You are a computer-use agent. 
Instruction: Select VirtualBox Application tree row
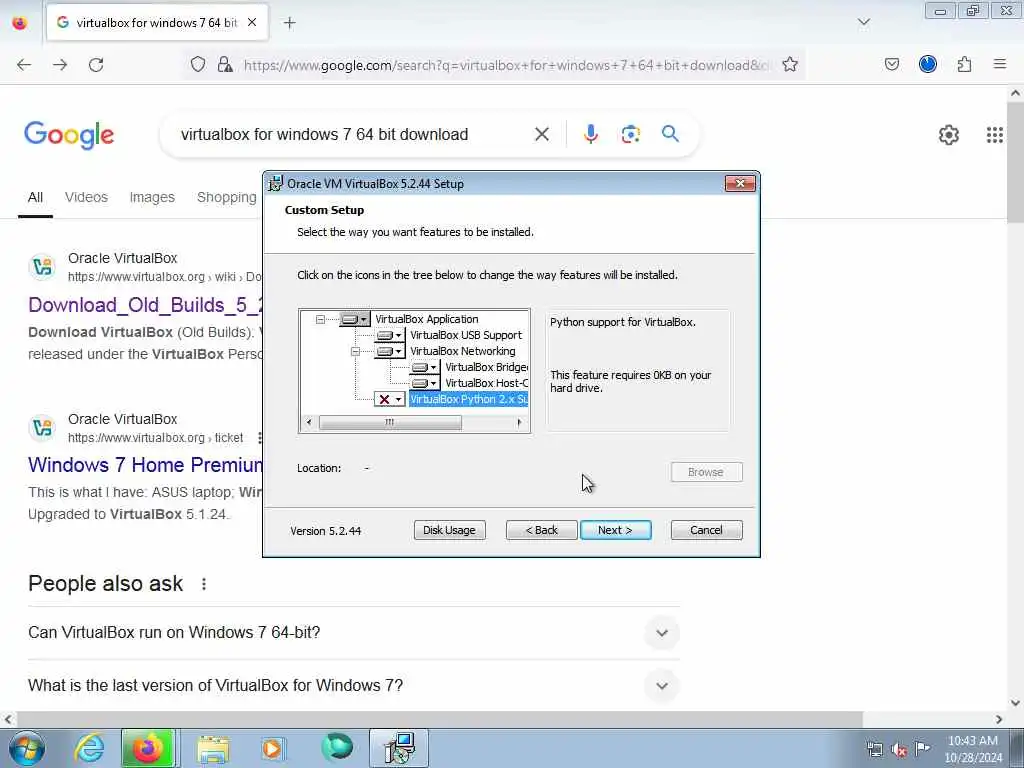[x=426, y=319]
